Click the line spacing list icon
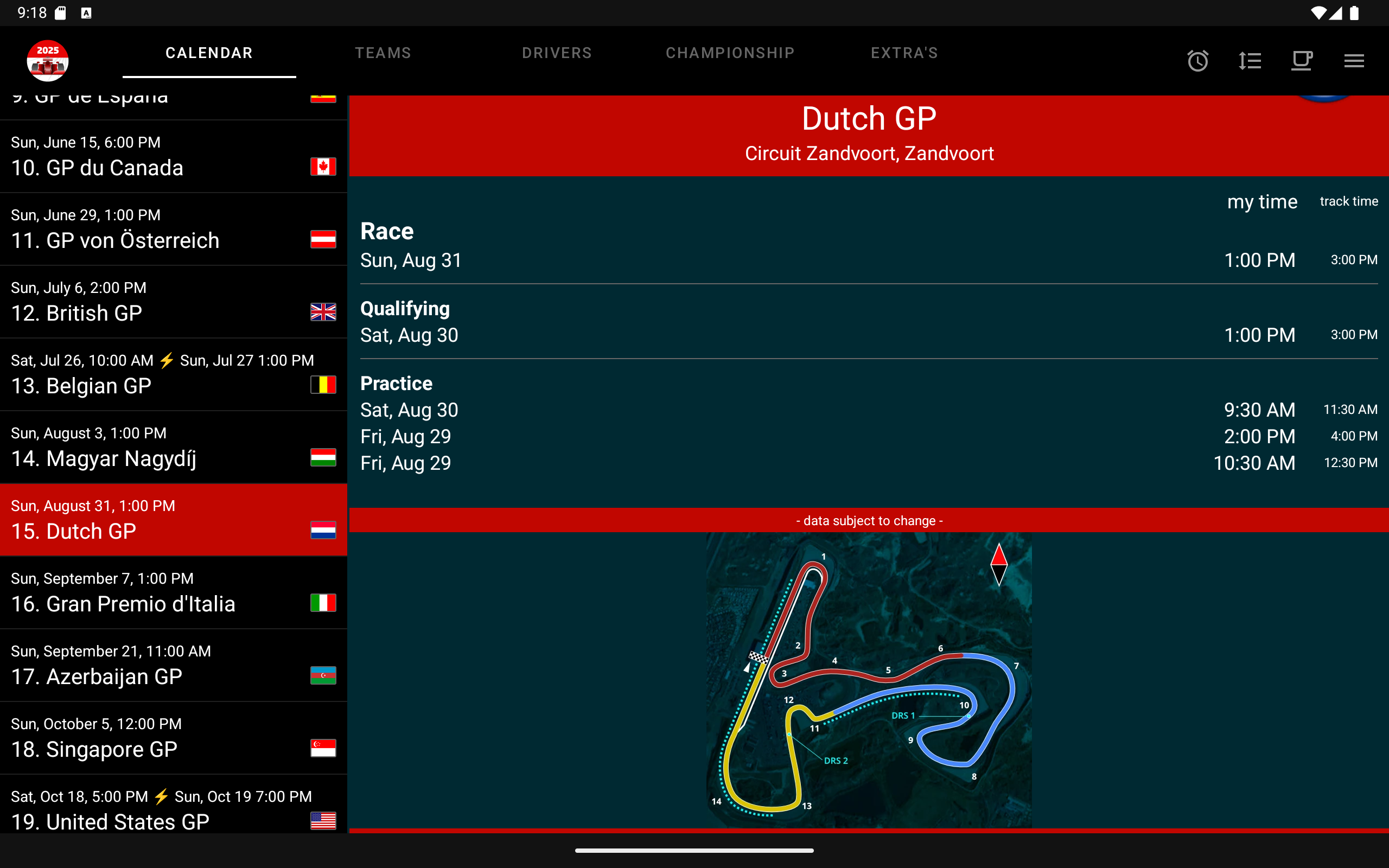This screenshot has height=868, width=1389. tap(1250, 61)
